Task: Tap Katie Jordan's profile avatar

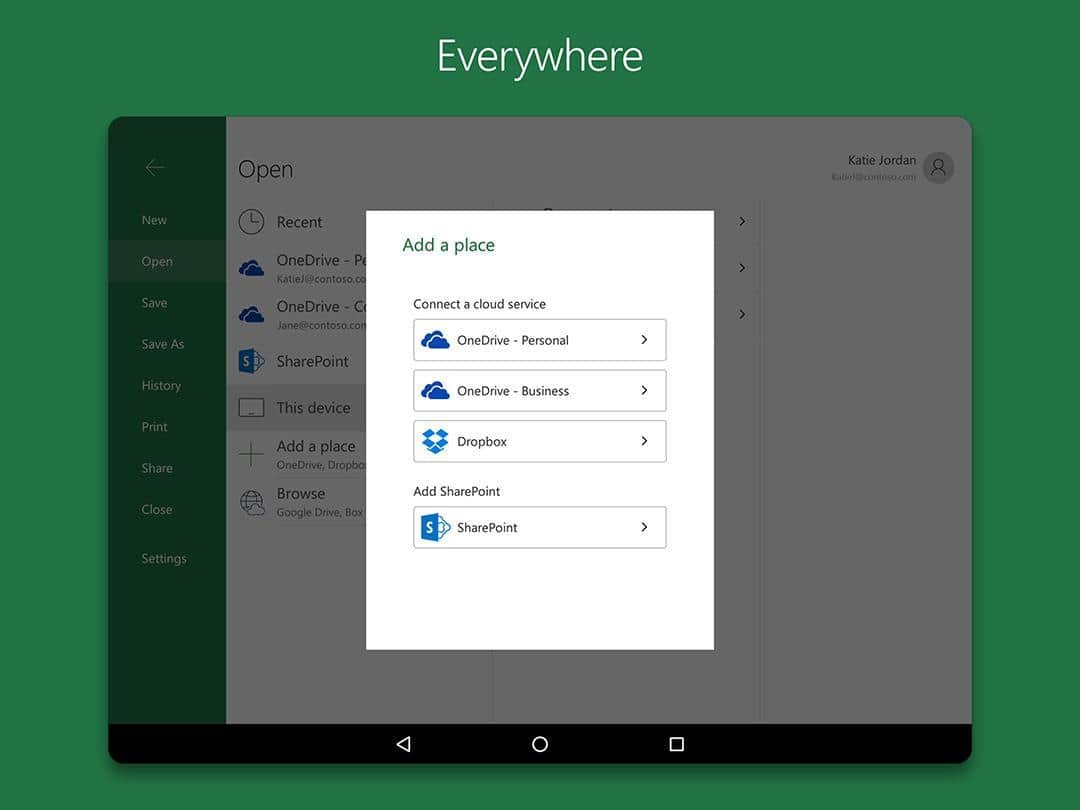Action: point(938,168)
